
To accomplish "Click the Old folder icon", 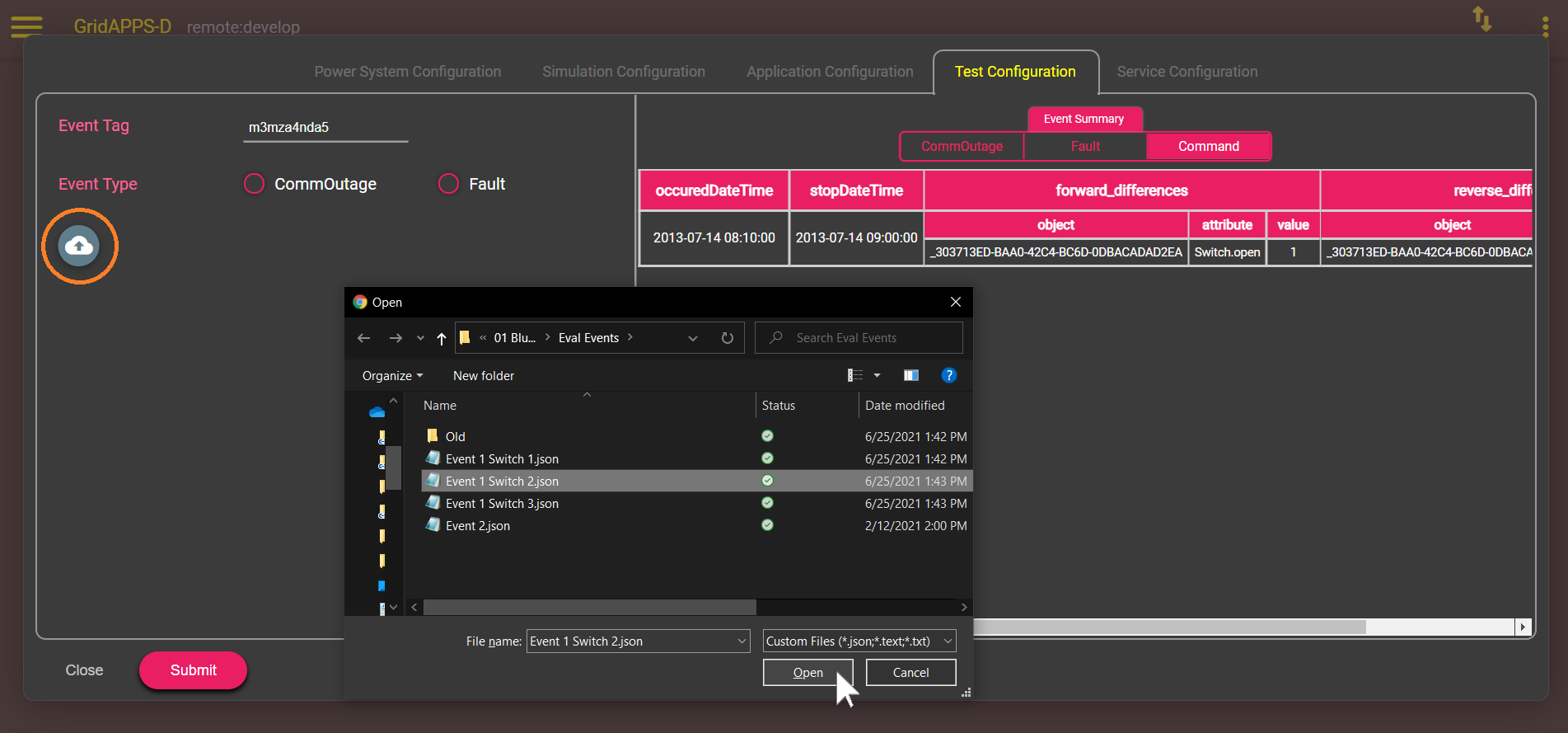I will pos(433,435).
